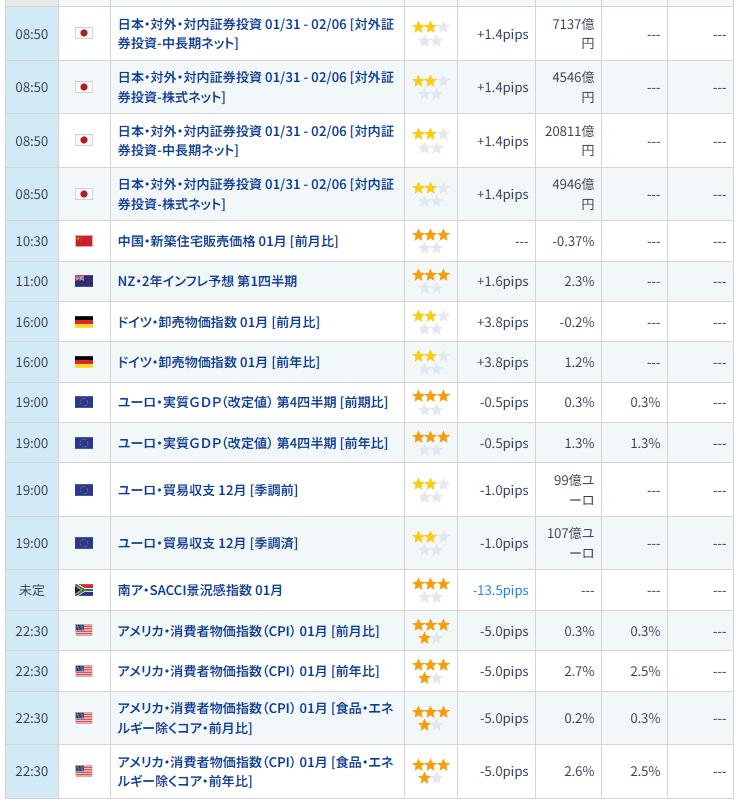This screenshot has height=803, width=741.
Task: Open 日本 対外証券投資-中長期ネット link
Action: coord(255,33)
